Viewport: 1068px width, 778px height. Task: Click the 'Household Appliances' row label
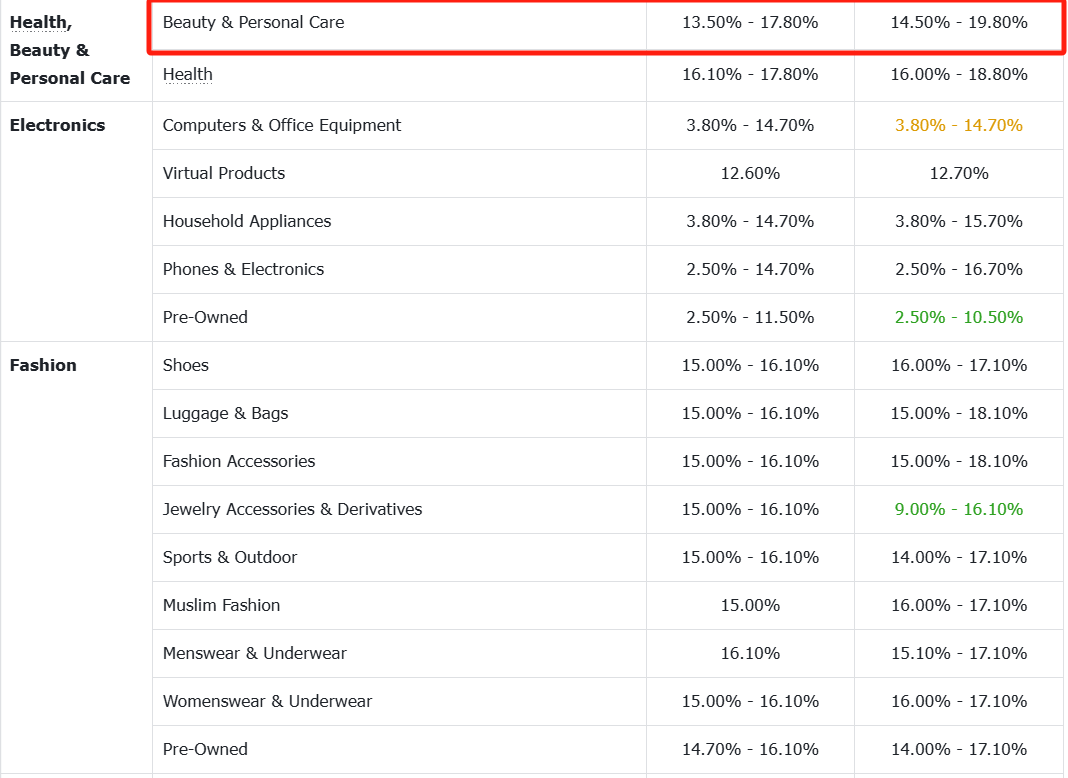[247, 221]
